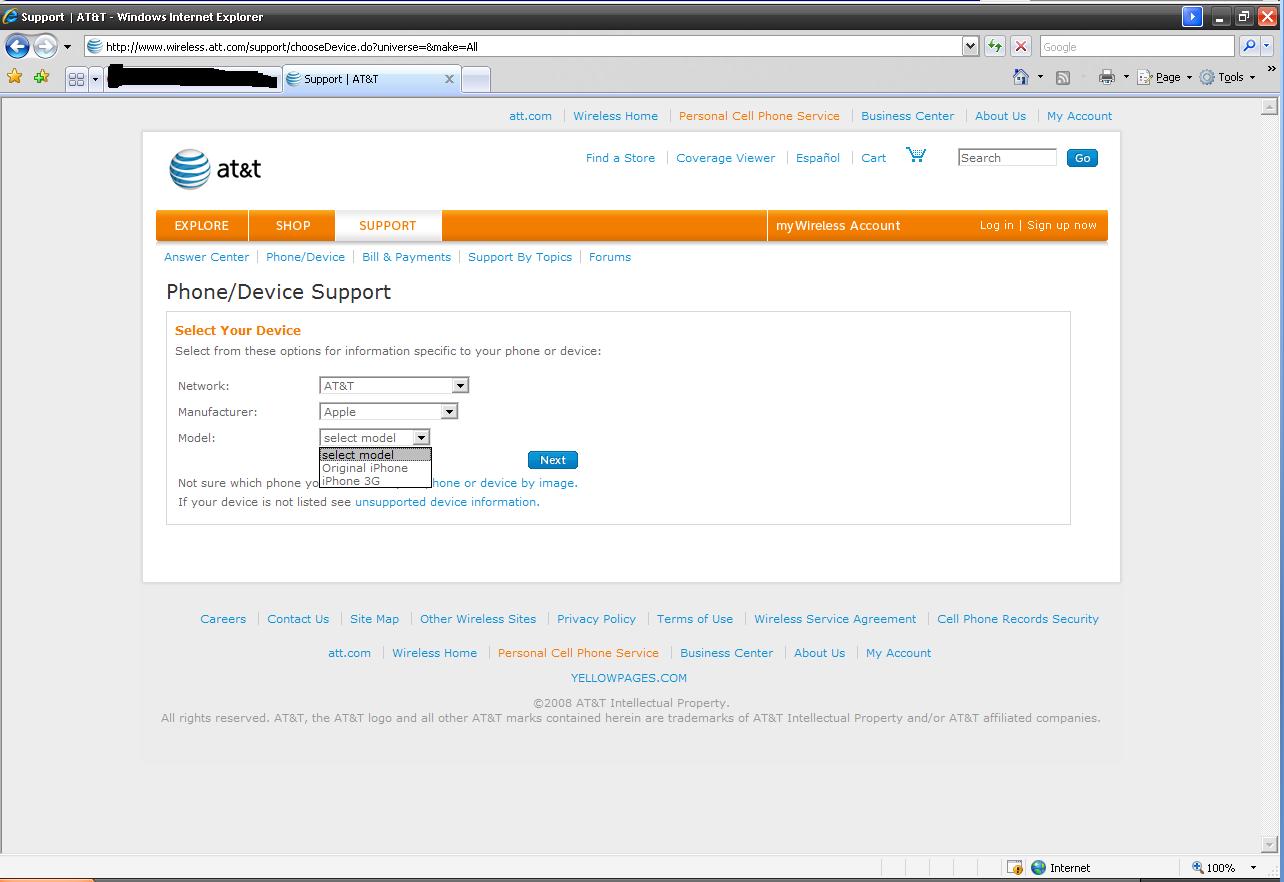The image size is (1284, 882).
Task: Click the Home icon in the command bar
Action: point(1020,77)
